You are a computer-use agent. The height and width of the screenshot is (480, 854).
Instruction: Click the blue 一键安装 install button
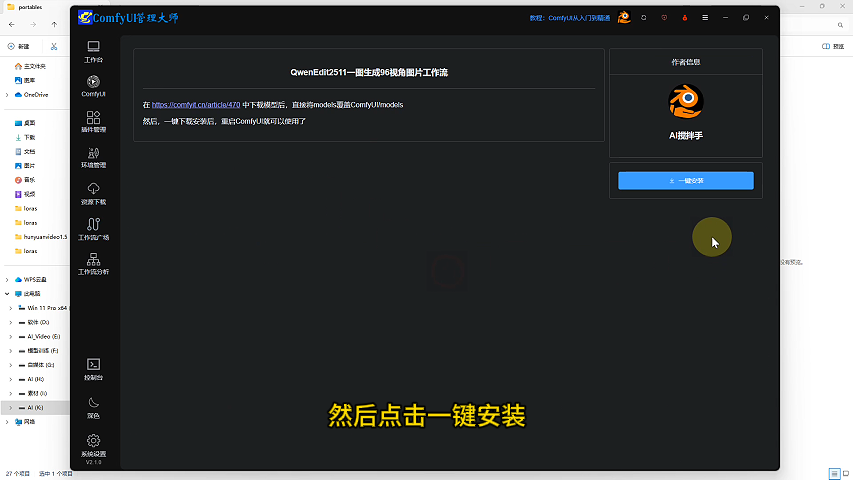point(686,180)
